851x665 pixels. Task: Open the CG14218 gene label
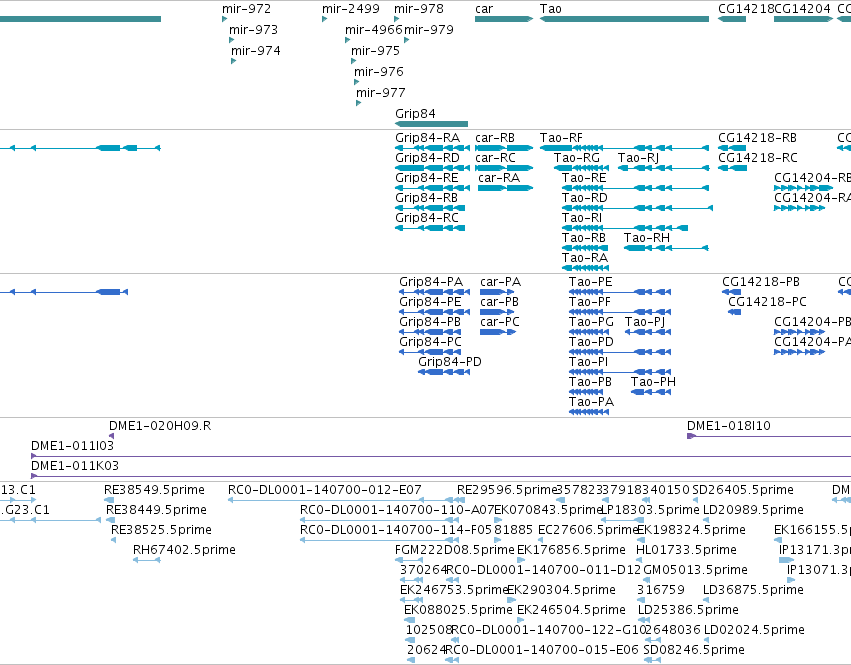pyautogui.click(x=746, y=9)
